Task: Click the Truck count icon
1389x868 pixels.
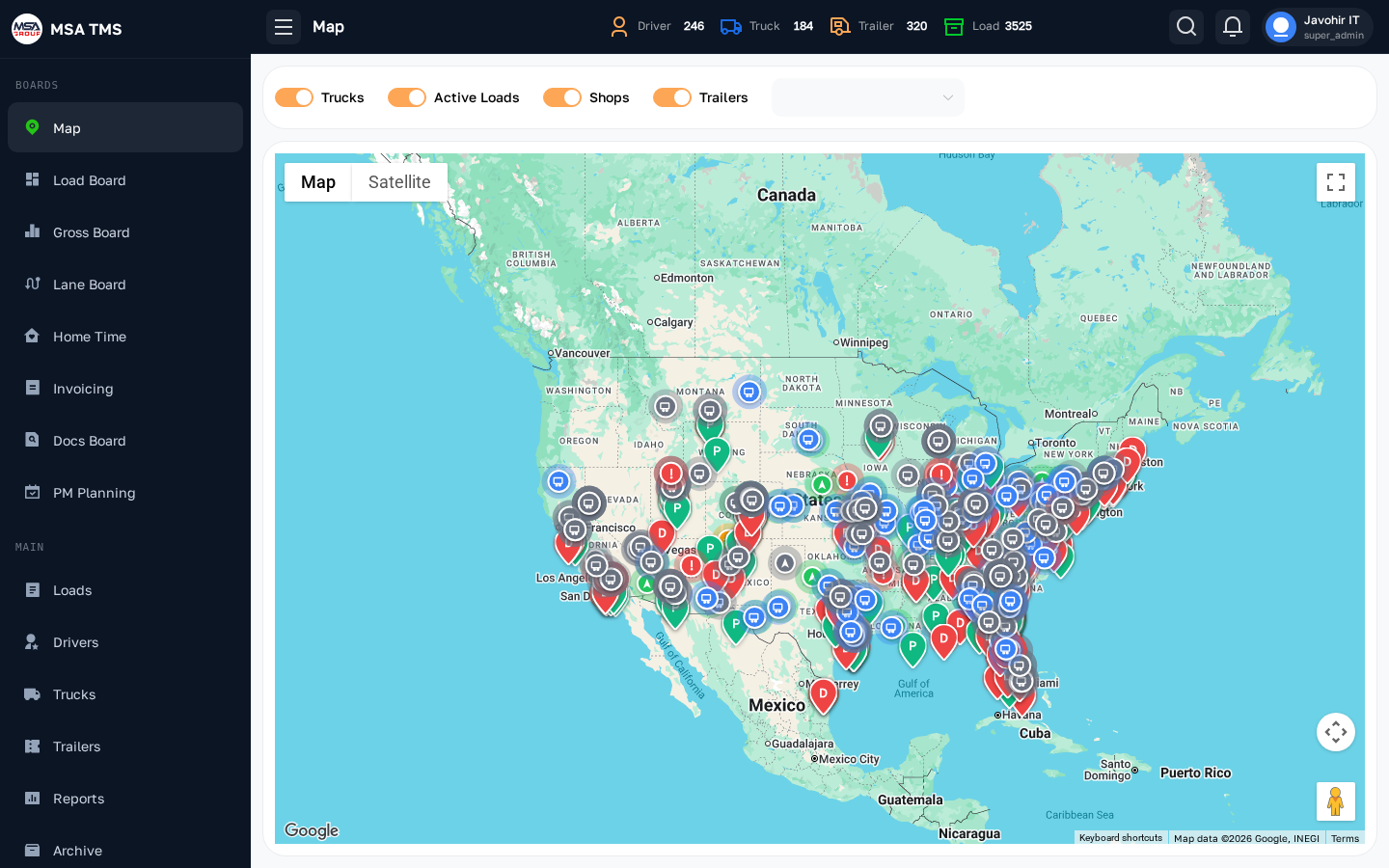Action: pos(731,27)
